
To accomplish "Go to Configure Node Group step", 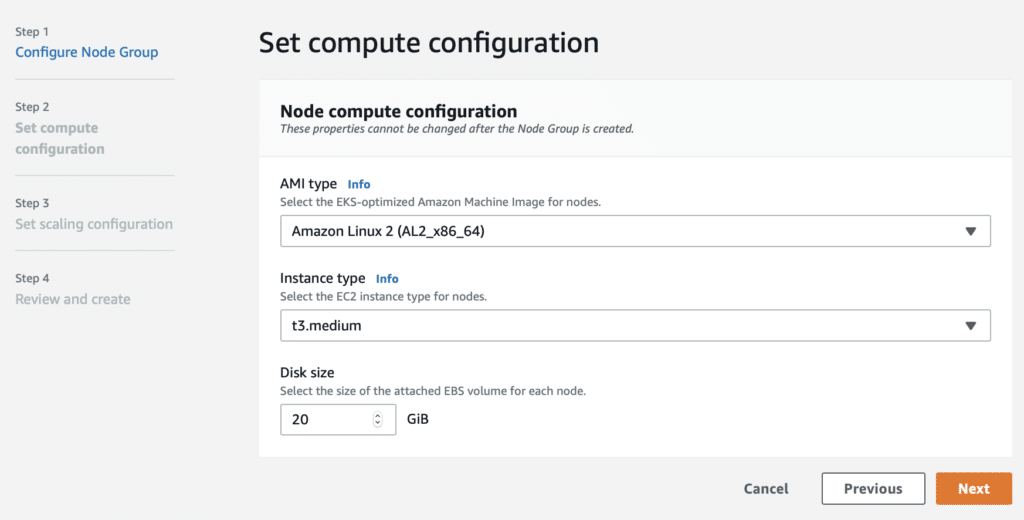I will coord(87,52).
